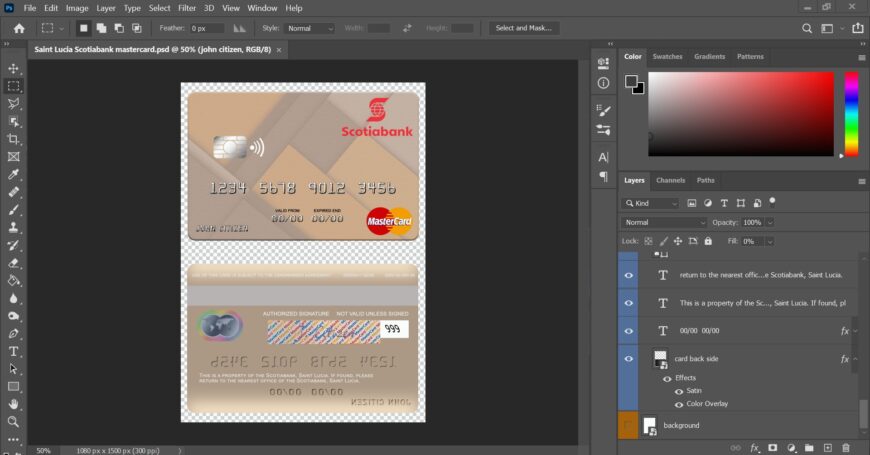Select the Rectangle shape tool

[13, 387]
